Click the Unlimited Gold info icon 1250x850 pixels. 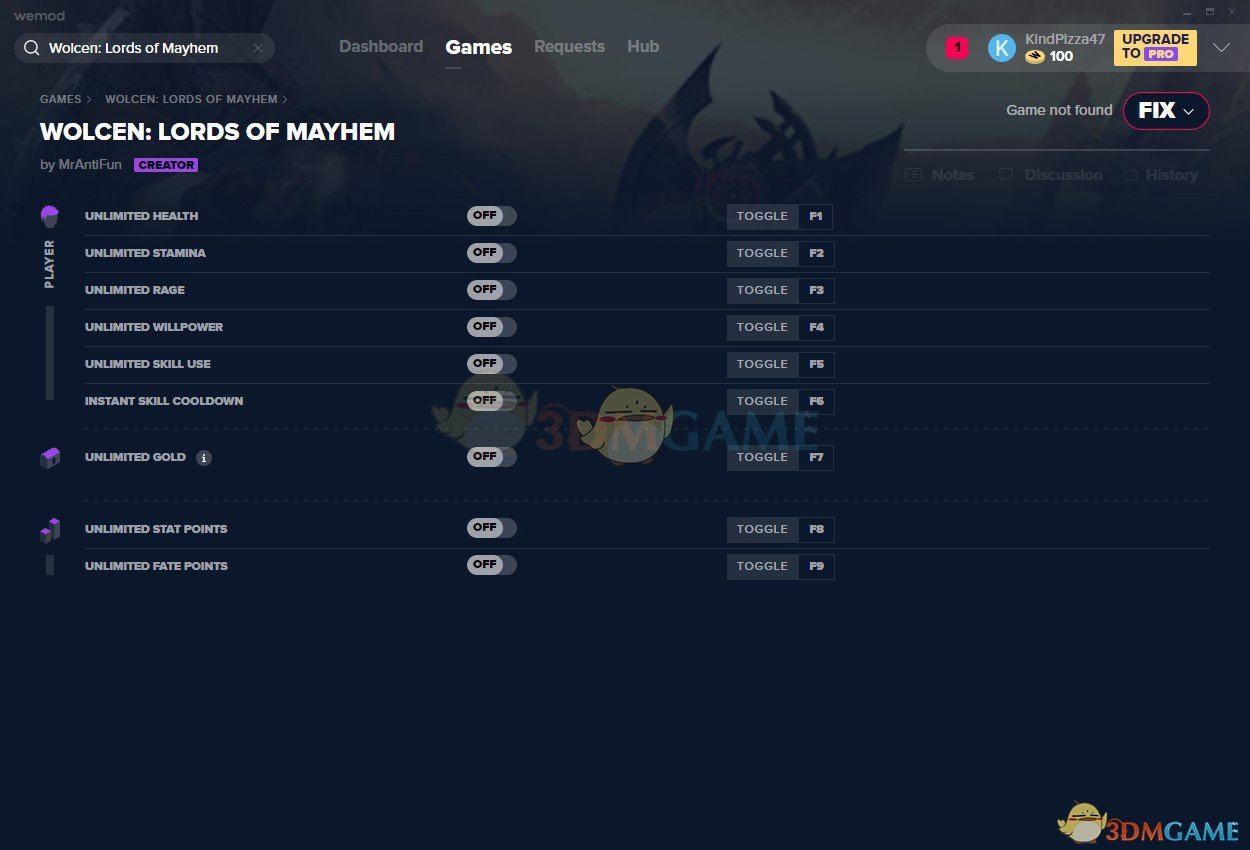point(204,458)
